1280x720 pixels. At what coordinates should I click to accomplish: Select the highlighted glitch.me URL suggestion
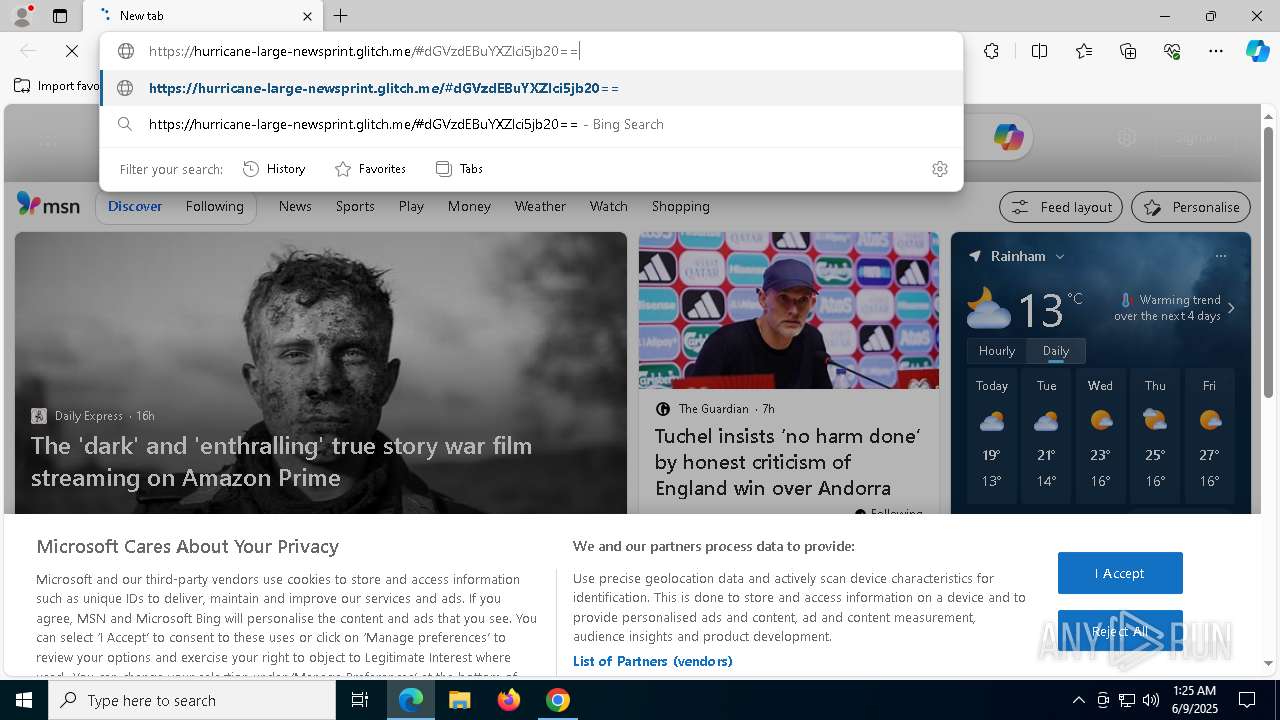pyautogui.click(x=531, y=88)
